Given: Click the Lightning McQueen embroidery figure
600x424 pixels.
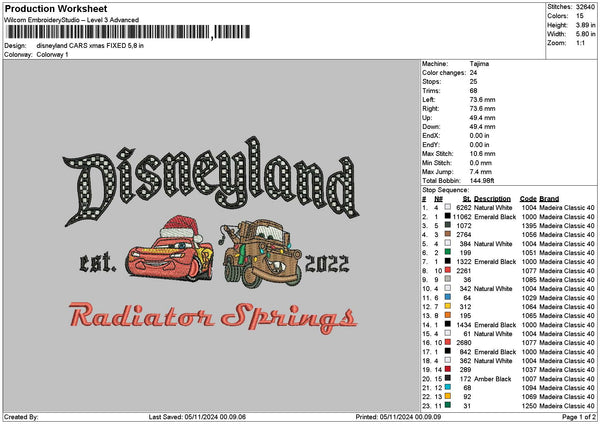Looking at the screenshot, I should coord(170,249).
